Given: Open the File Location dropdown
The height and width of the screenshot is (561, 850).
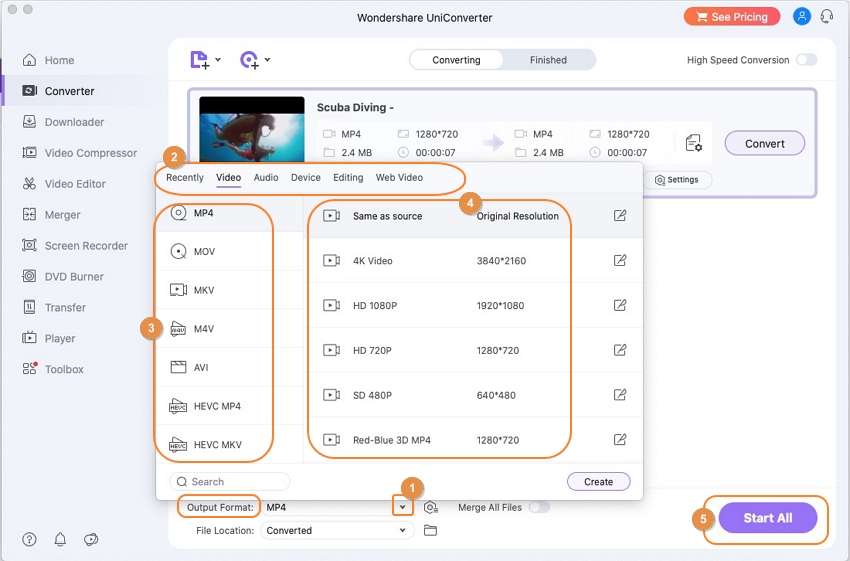Looking at the screenshot, I should pyautogui.click(x=337, y=530).
